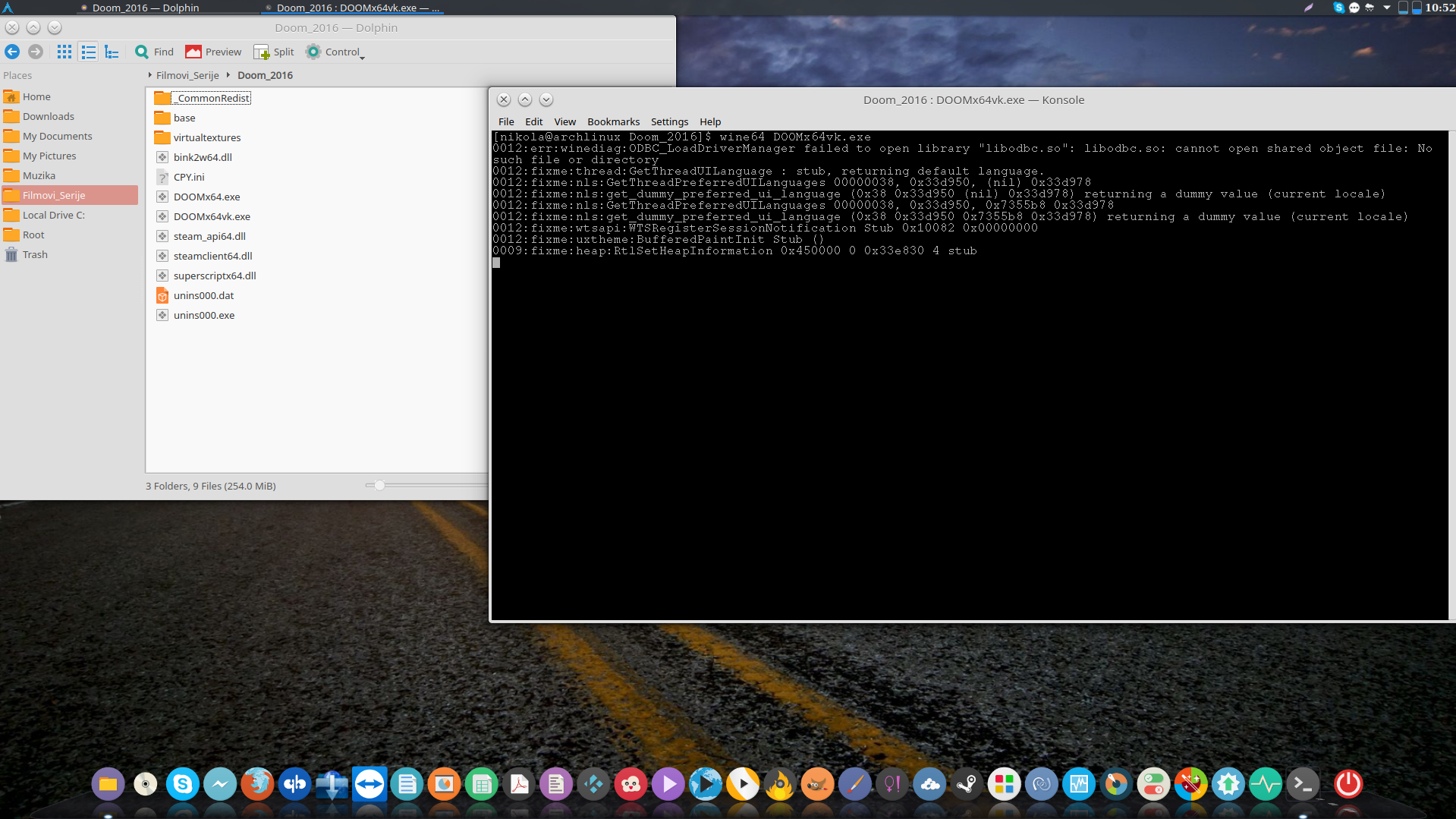Launch Skype from dock
Screen dimensions: 1456x819
tap(183, 784)
